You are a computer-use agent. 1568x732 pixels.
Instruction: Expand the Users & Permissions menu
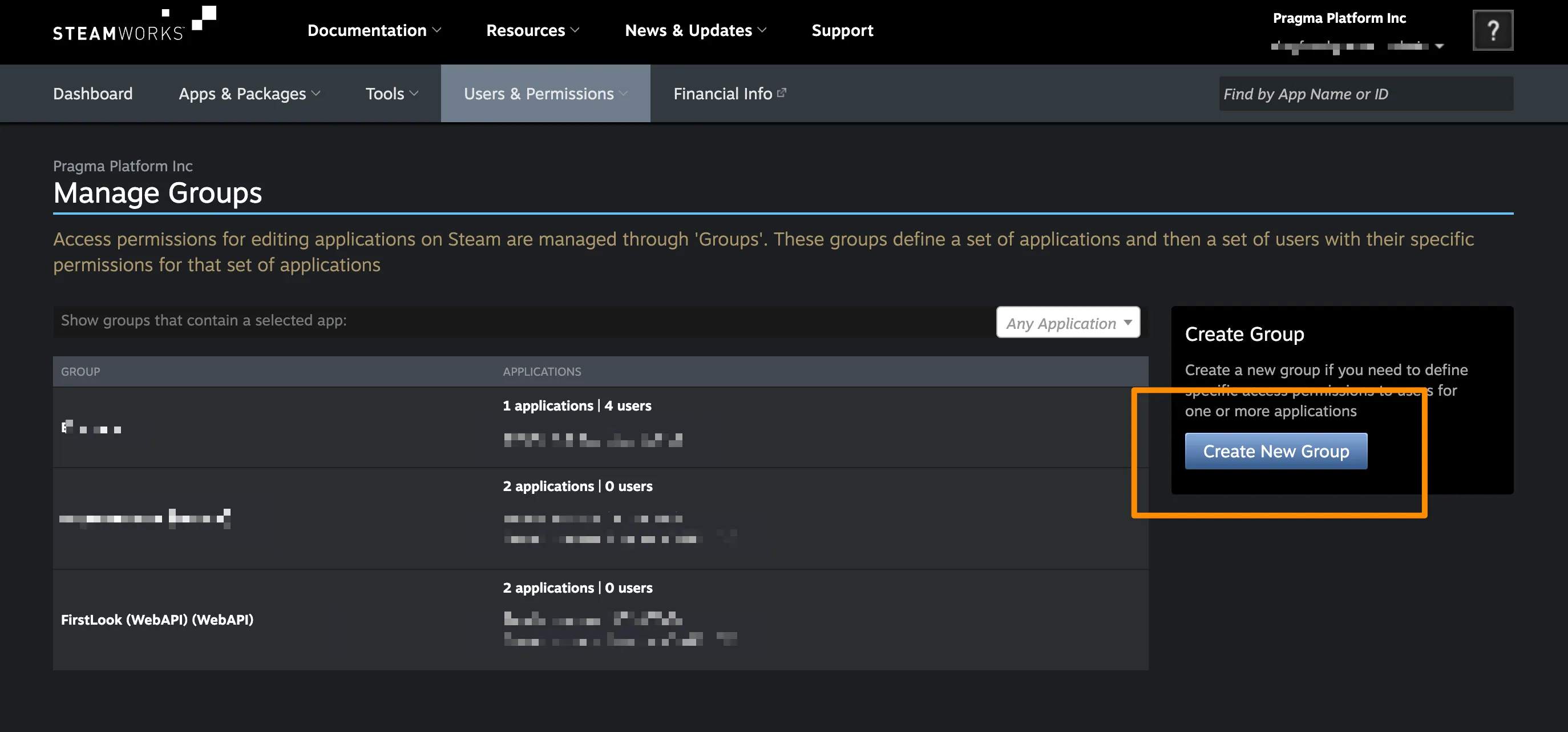(545, 94)
